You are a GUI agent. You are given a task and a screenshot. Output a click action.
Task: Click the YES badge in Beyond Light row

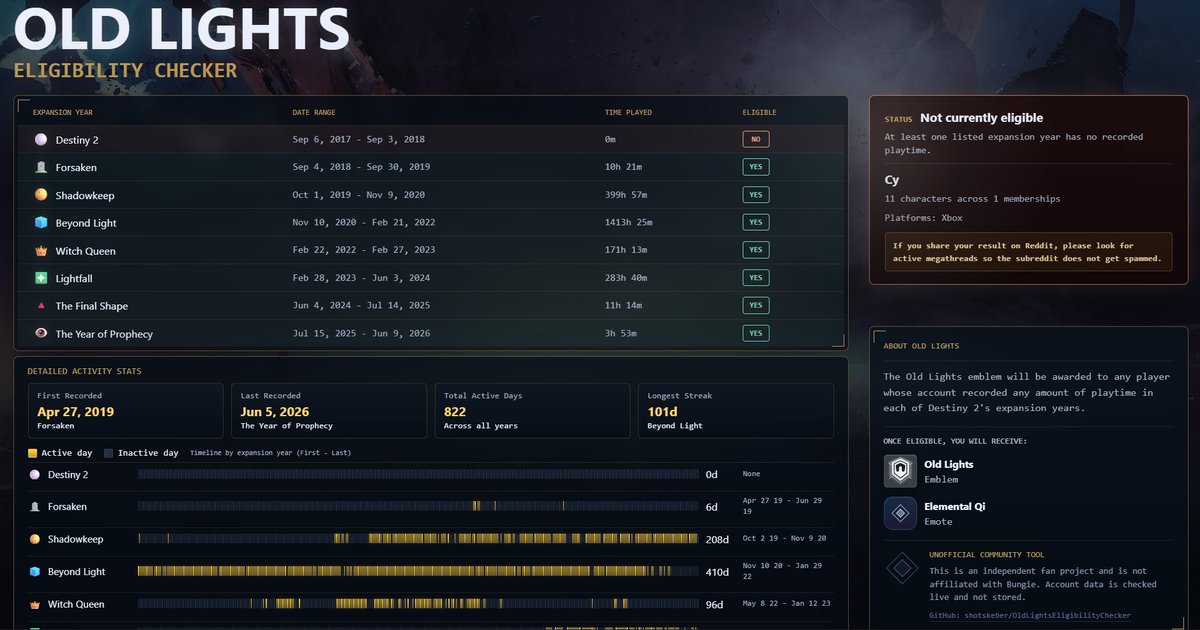pyautogui.click(x=756, y=222)
